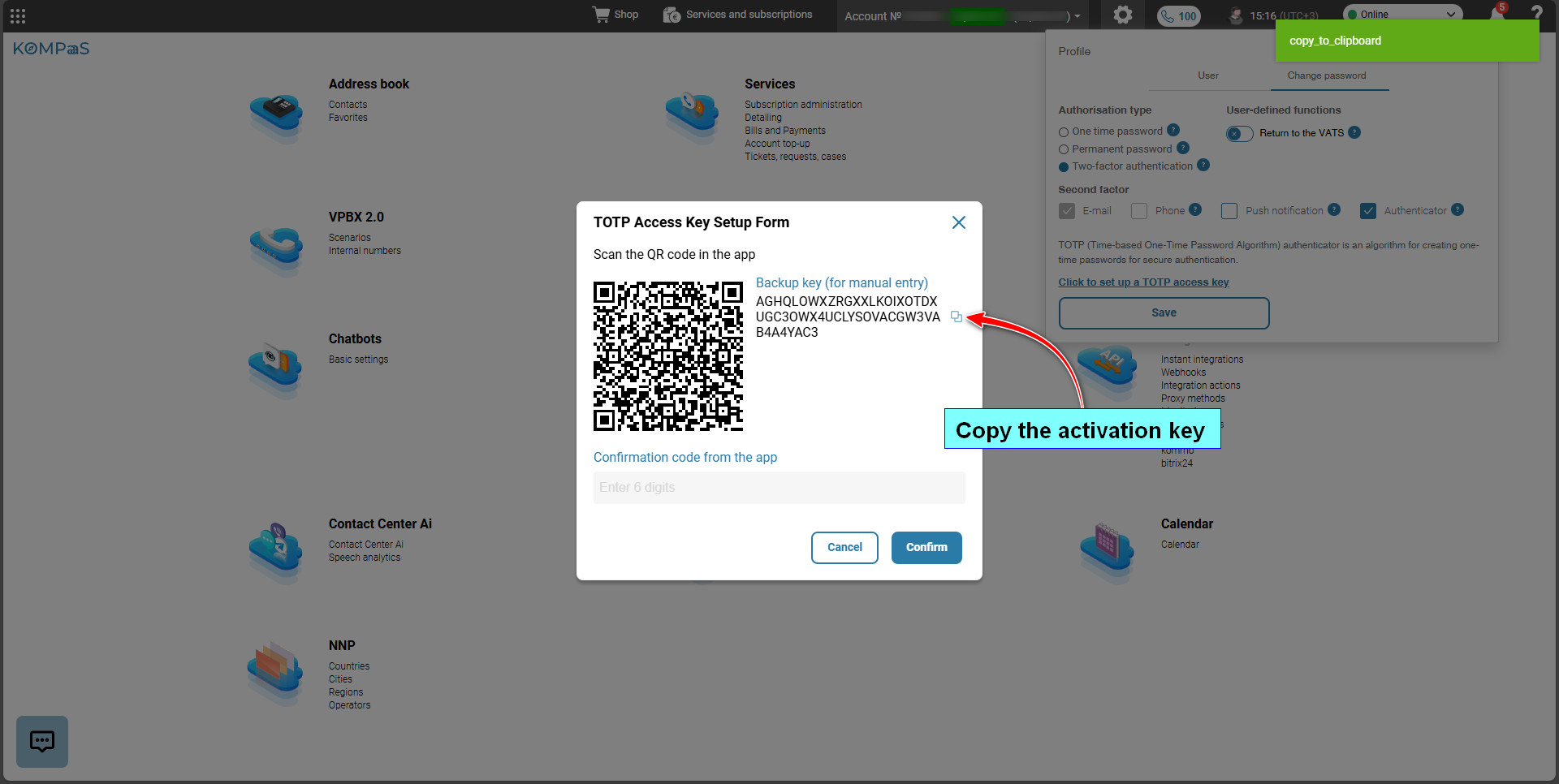Copy the backup key to clipboard

[x=957, y=317]
